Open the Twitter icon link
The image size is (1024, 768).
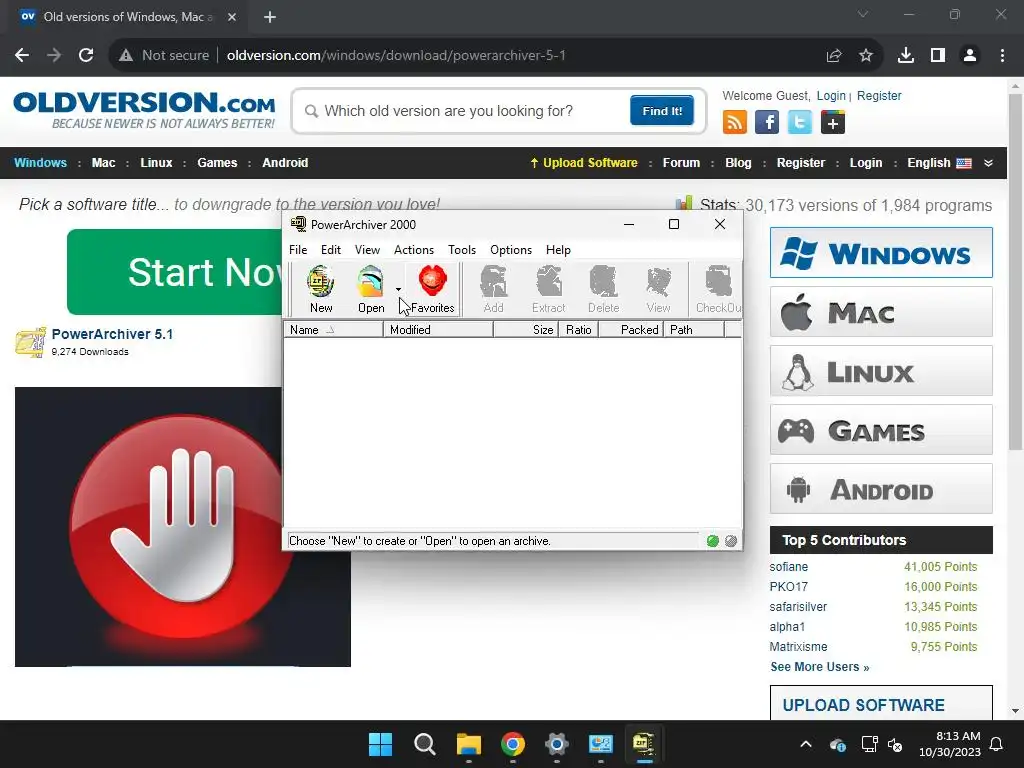(x=799, y=122)
